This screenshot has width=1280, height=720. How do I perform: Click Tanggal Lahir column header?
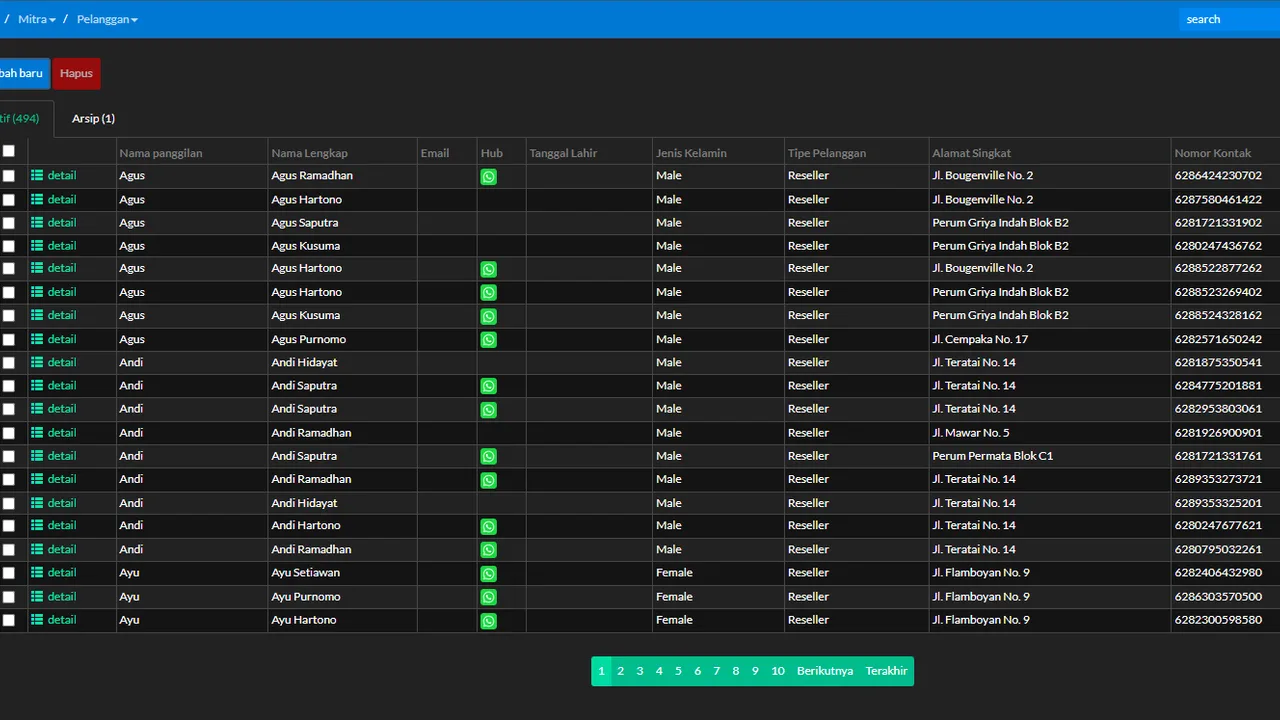point(563,153)
